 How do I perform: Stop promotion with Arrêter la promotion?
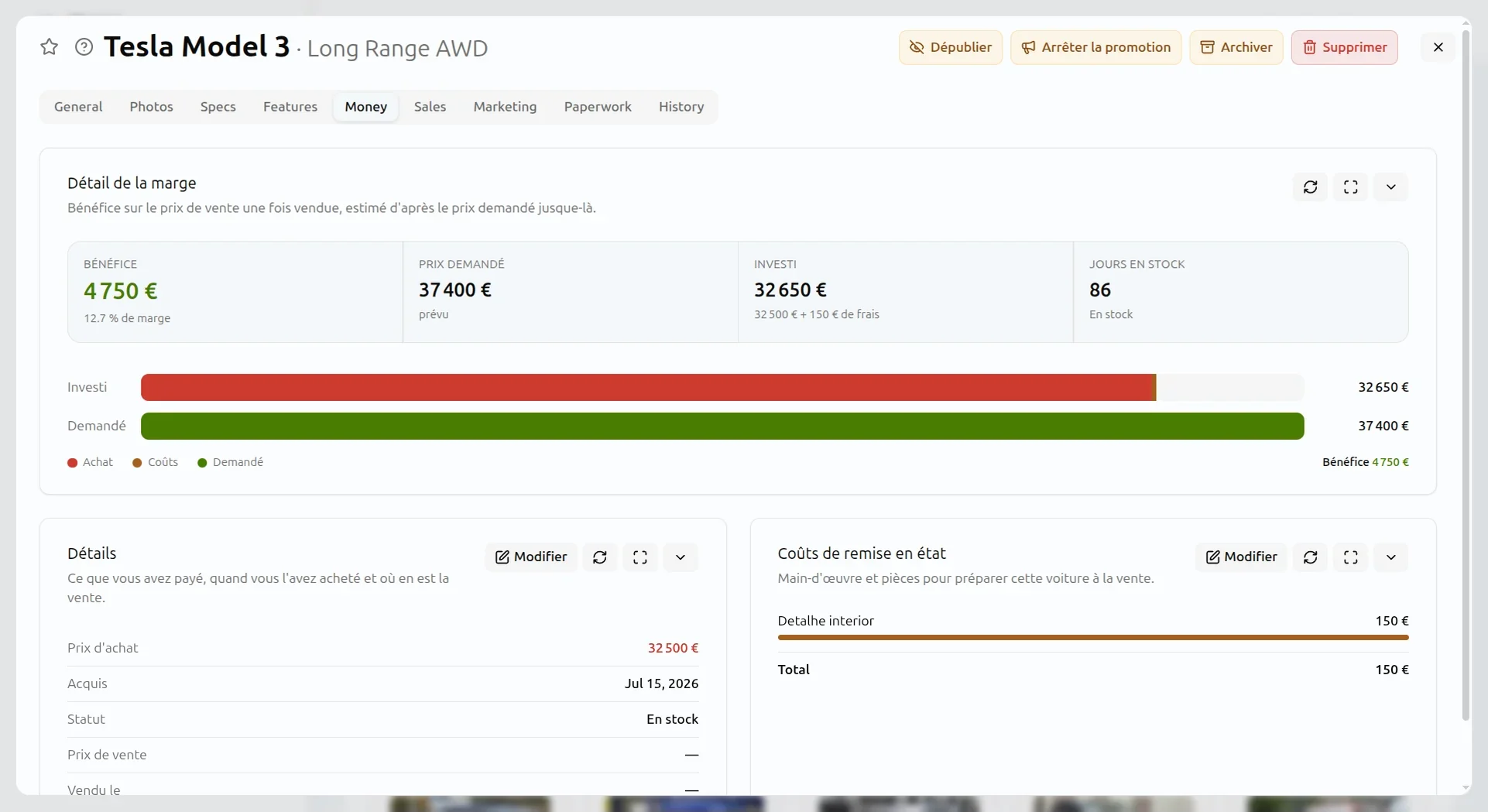(x=1095, y=47)
